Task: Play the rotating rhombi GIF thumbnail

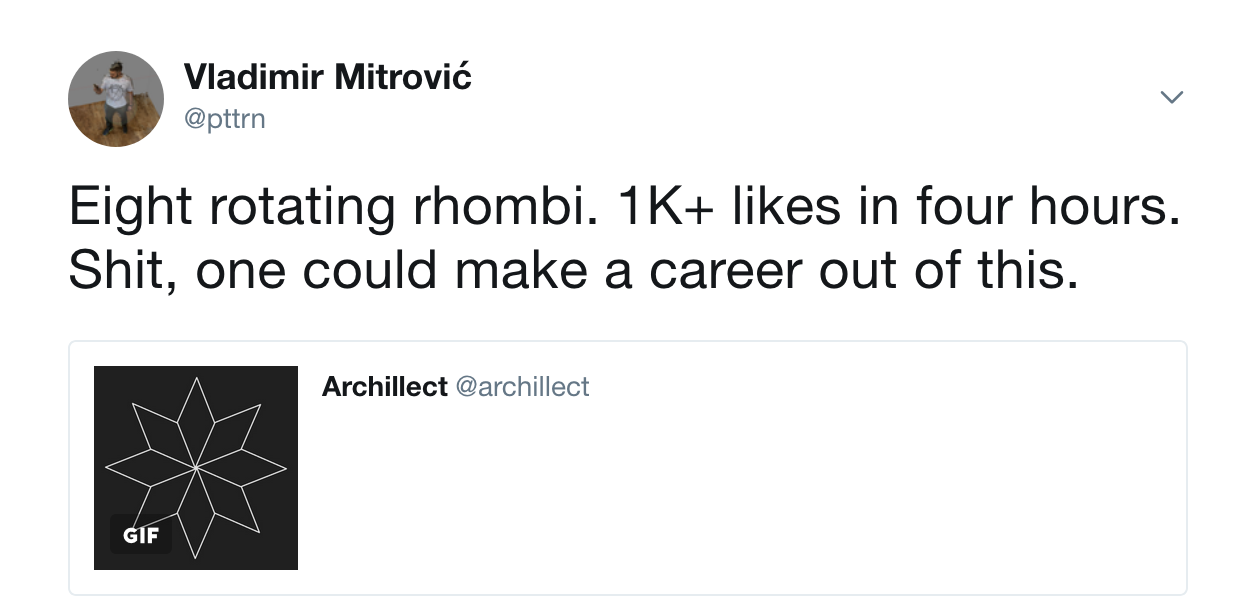Action: pyautogui.click(x=196, y=468)
